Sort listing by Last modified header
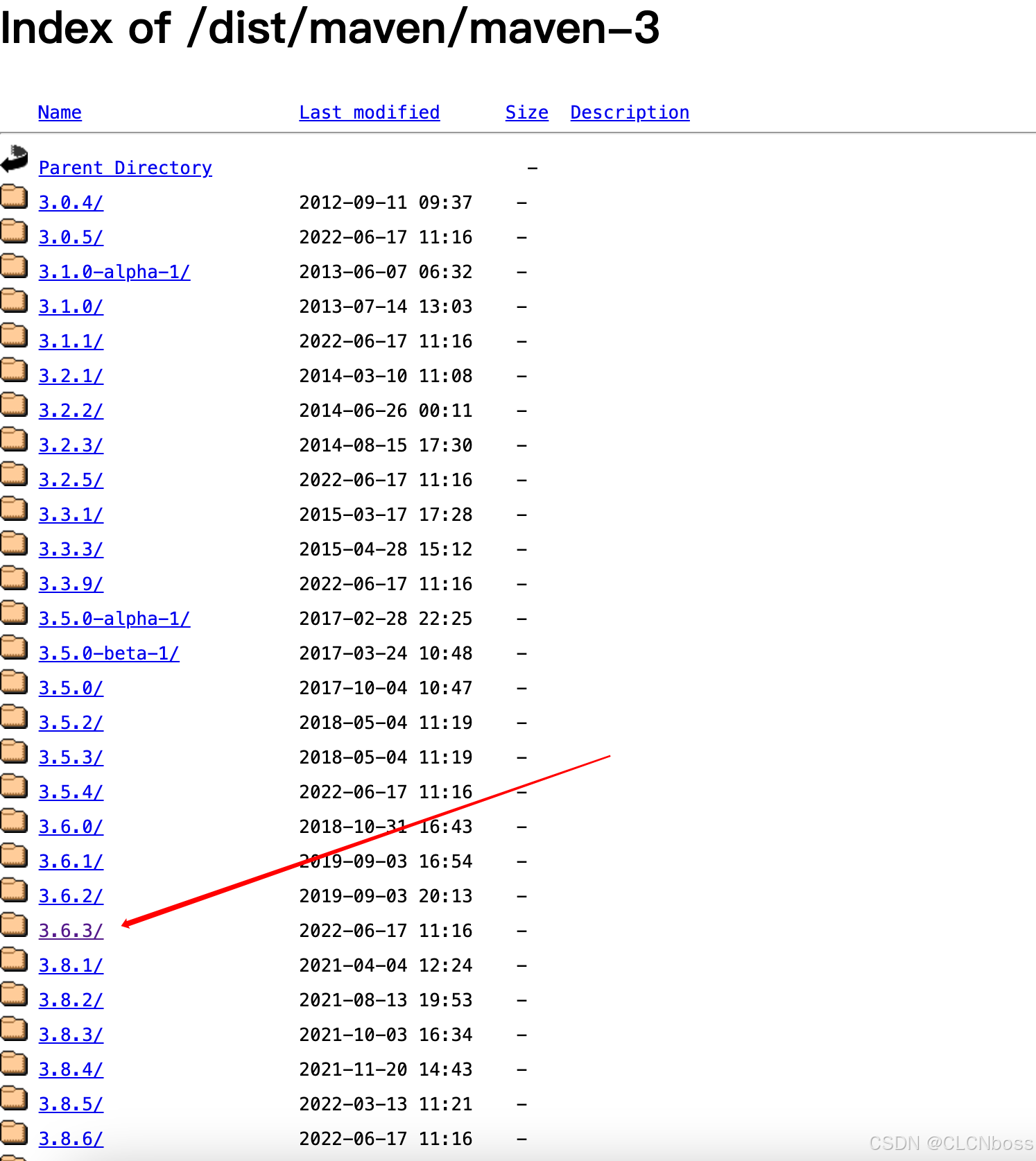The height and width of the screenshot is (1161, 1036). click(370, 112)
